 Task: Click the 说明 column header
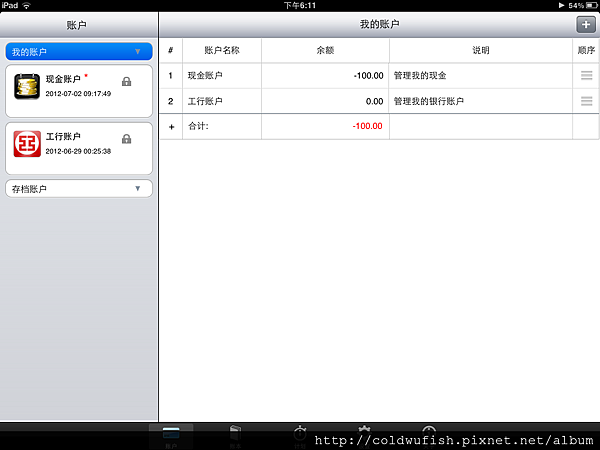coord(481,50)
